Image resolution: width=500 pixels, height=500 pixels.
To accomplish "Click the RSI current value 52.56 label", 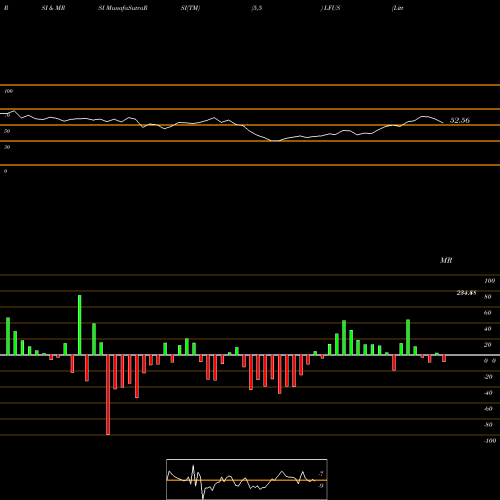I will click(460, 120).
